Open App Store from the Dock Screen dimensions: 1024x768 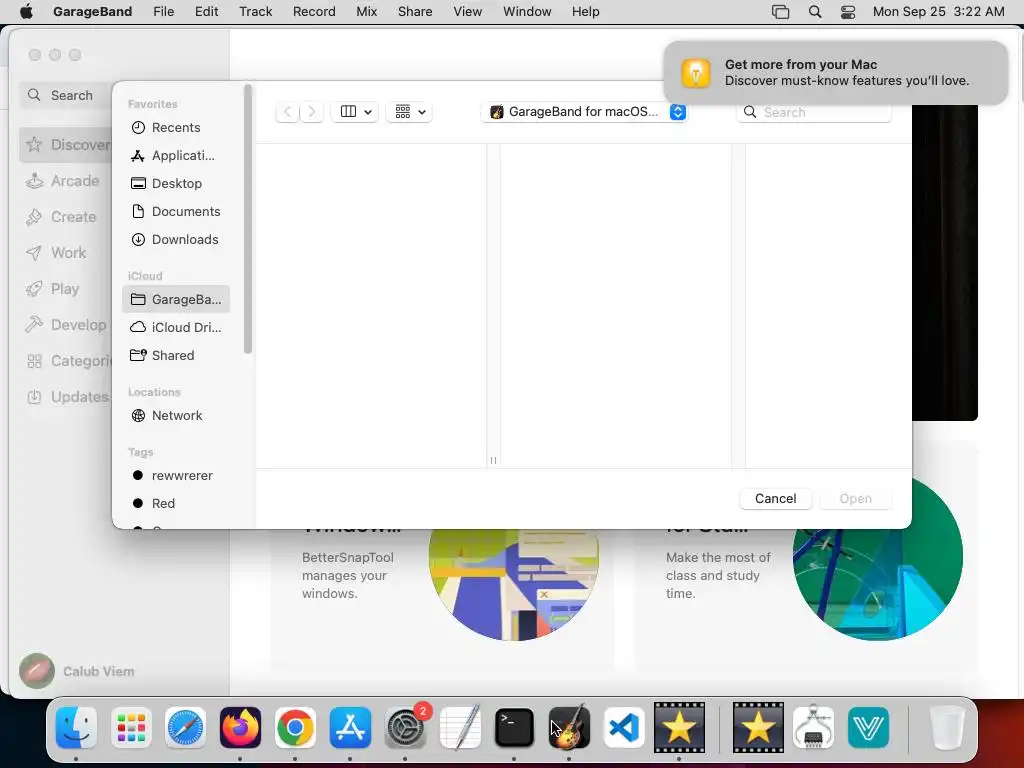click(350, 728)
